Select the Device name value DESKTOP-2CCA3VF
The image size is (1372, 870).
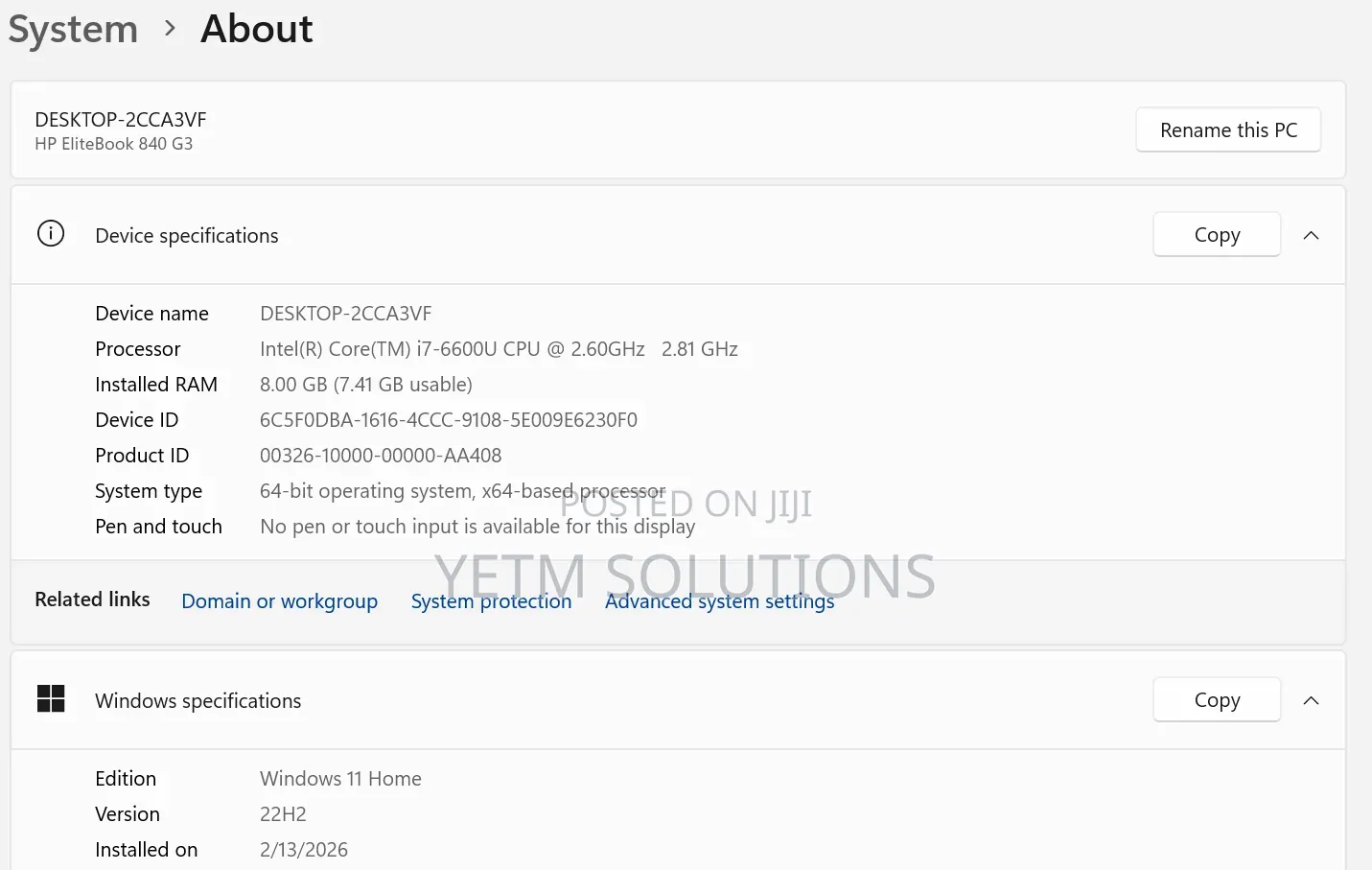click(346, 314)
